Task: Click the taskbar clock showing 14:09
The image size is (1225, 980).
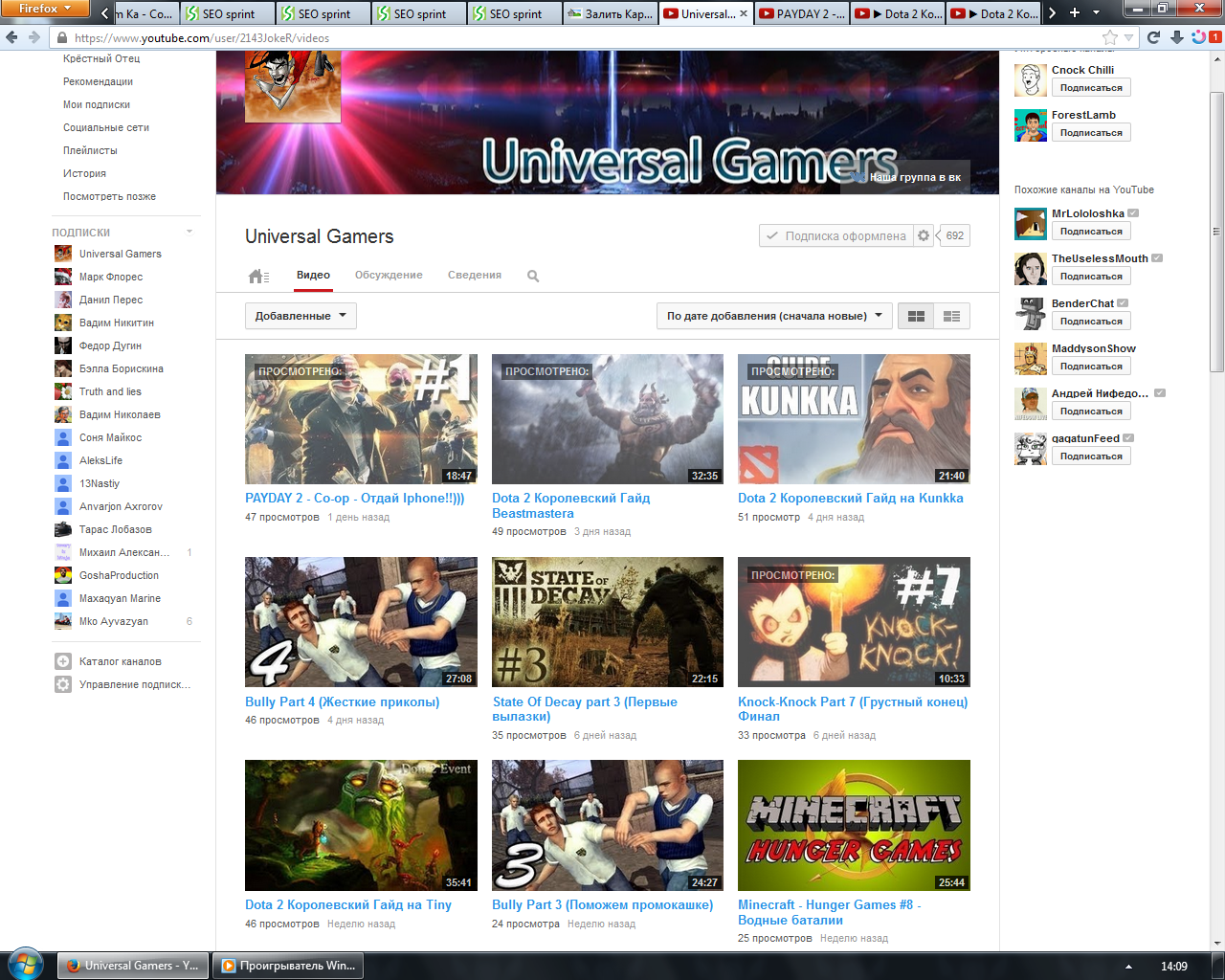Action: coord(1174,966)
